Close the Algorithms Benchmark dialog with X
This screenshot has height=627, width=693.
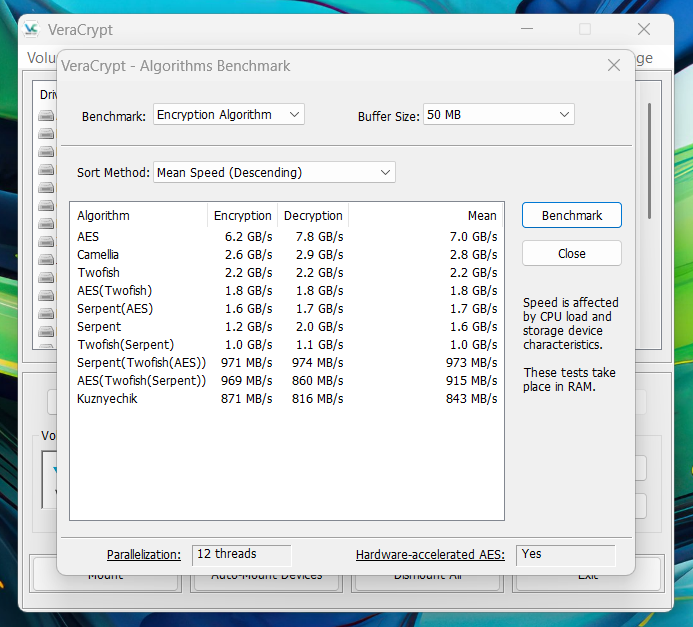(x=613, y=65)
